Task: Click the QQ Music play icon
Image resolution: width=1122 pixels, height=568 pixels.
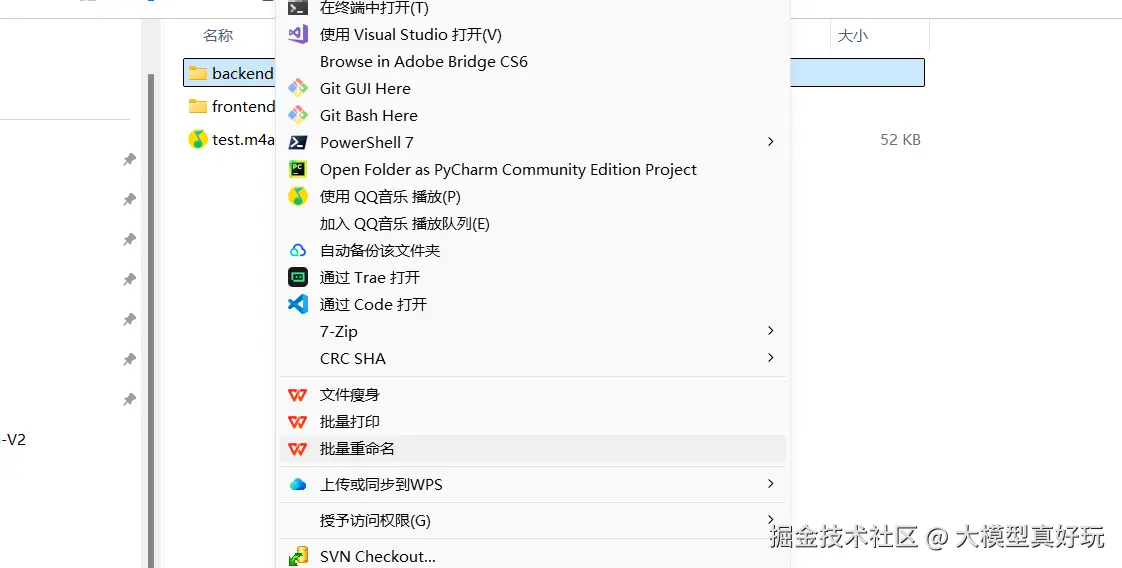Action: point(298,196)
